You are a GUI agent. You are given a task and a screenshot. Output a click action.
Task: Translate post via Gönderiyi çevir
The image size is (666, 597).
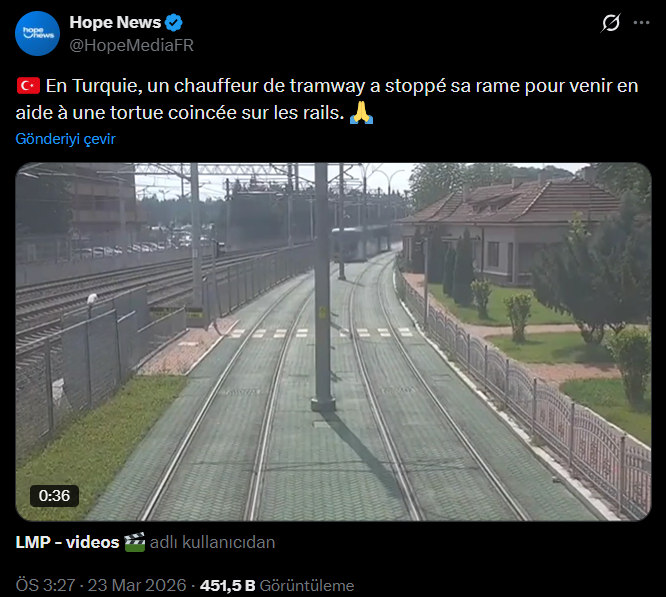[x=65, y=139]
